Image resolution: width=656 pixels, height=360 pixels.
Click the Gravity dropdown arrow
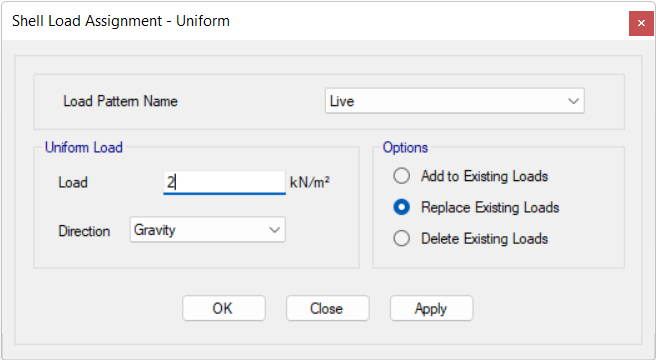pos(274,230)
